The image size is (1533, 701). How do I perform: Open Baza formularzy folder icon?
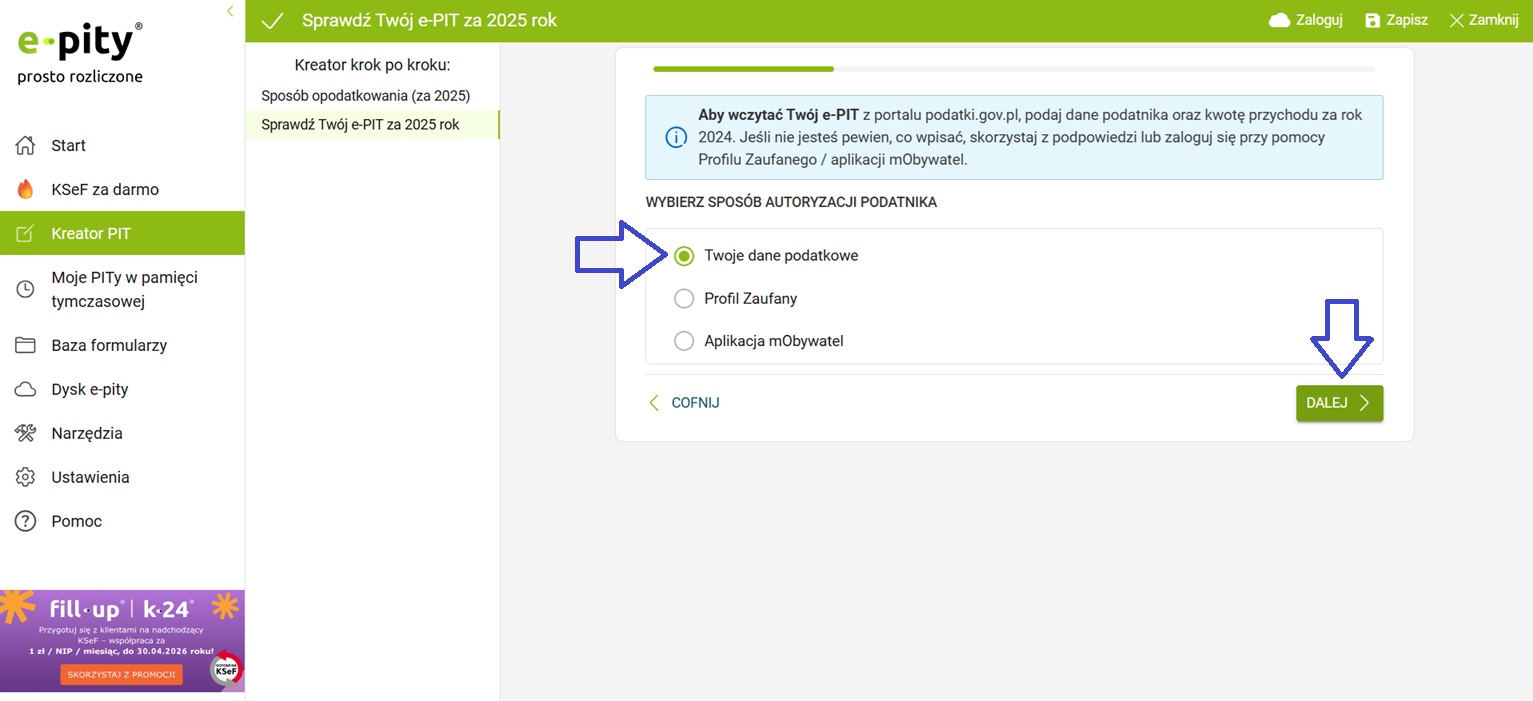pyautogui.click(x=26, y=346)
